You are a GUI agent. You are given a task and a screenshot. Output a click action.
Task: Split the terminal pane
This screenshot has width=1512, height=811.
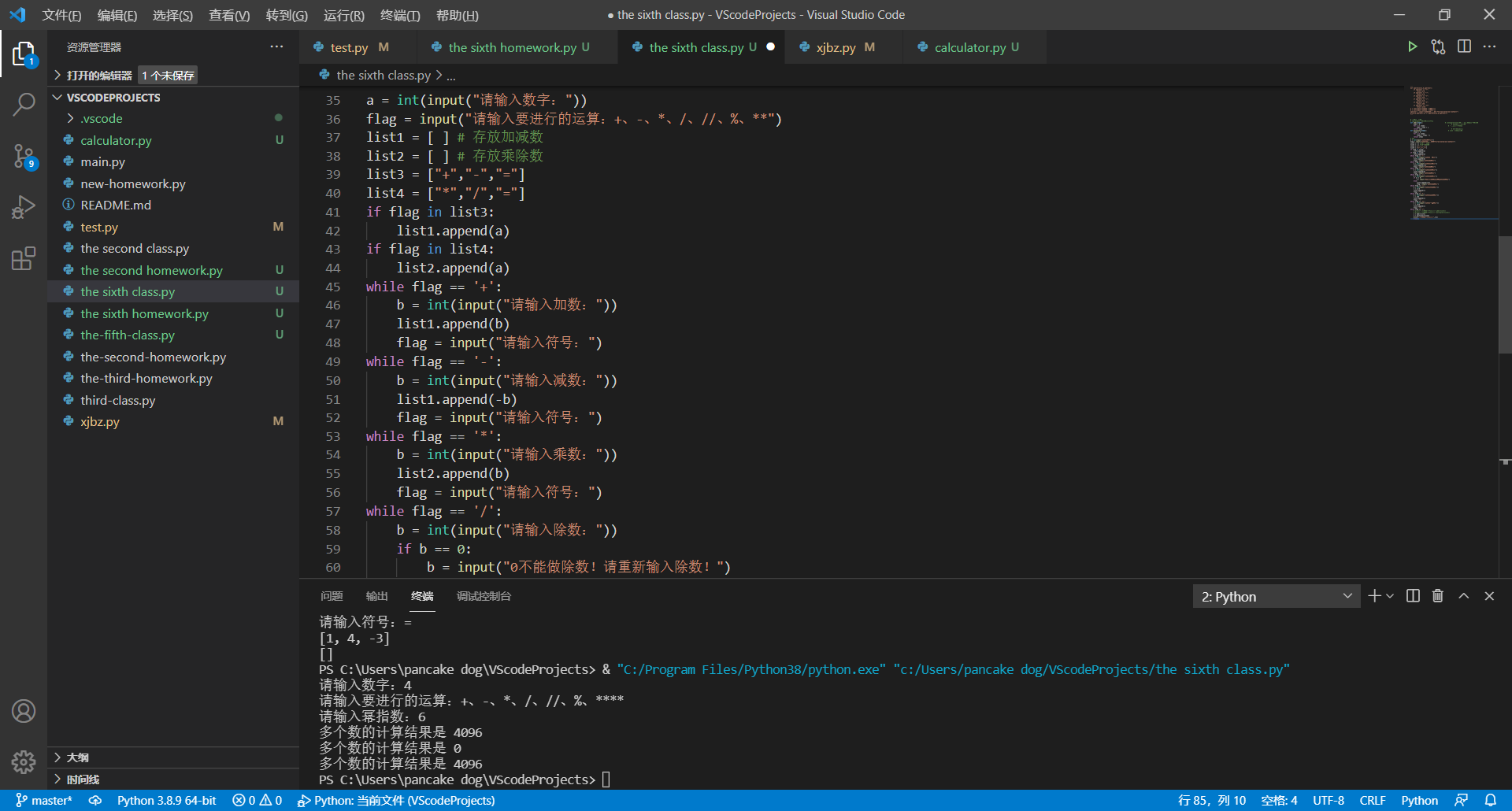[x=1413, y=596]
